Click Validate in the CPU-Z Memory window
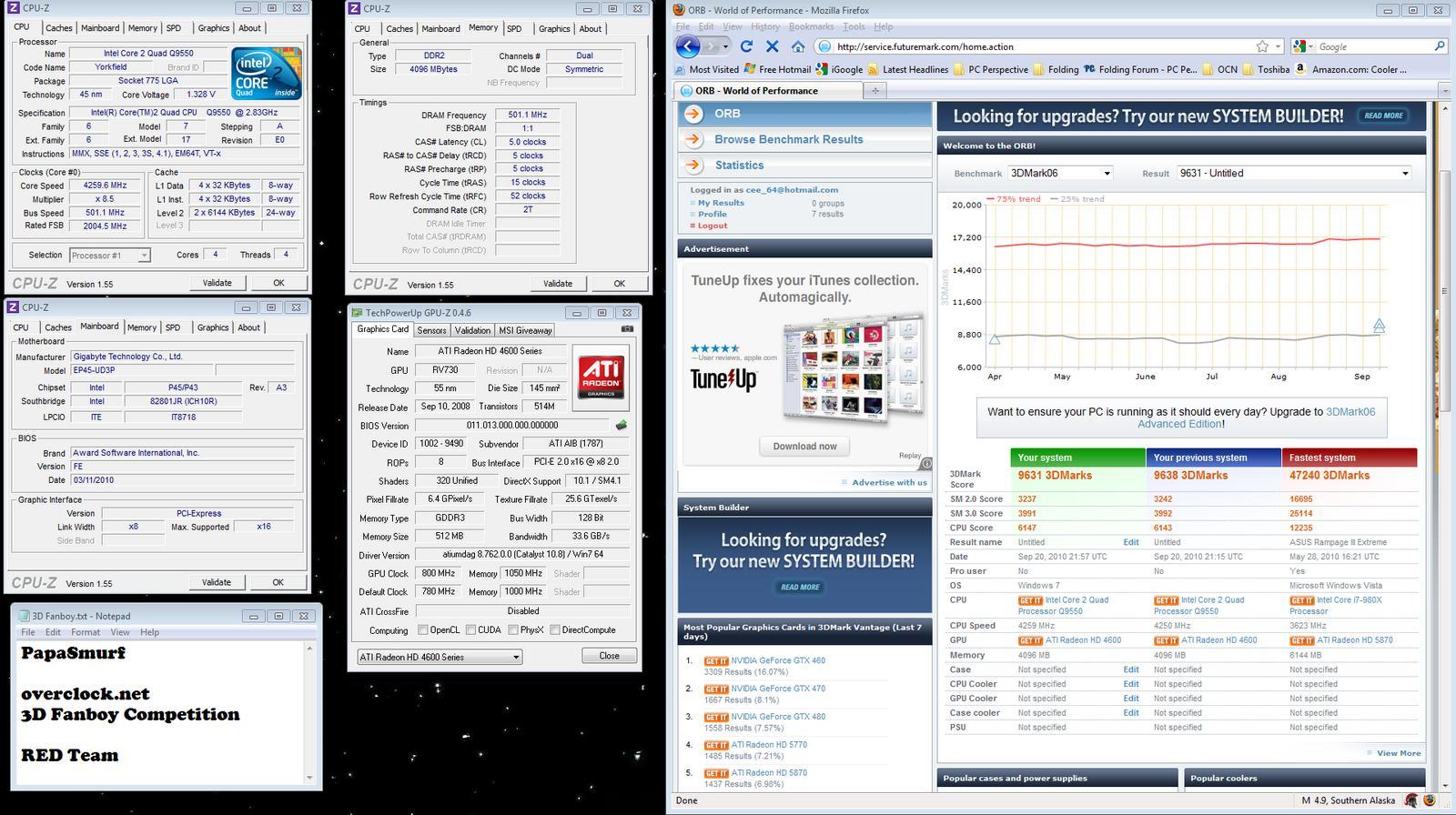The width and height of the screenshot is (1456, 815). (x=558, y=284)
